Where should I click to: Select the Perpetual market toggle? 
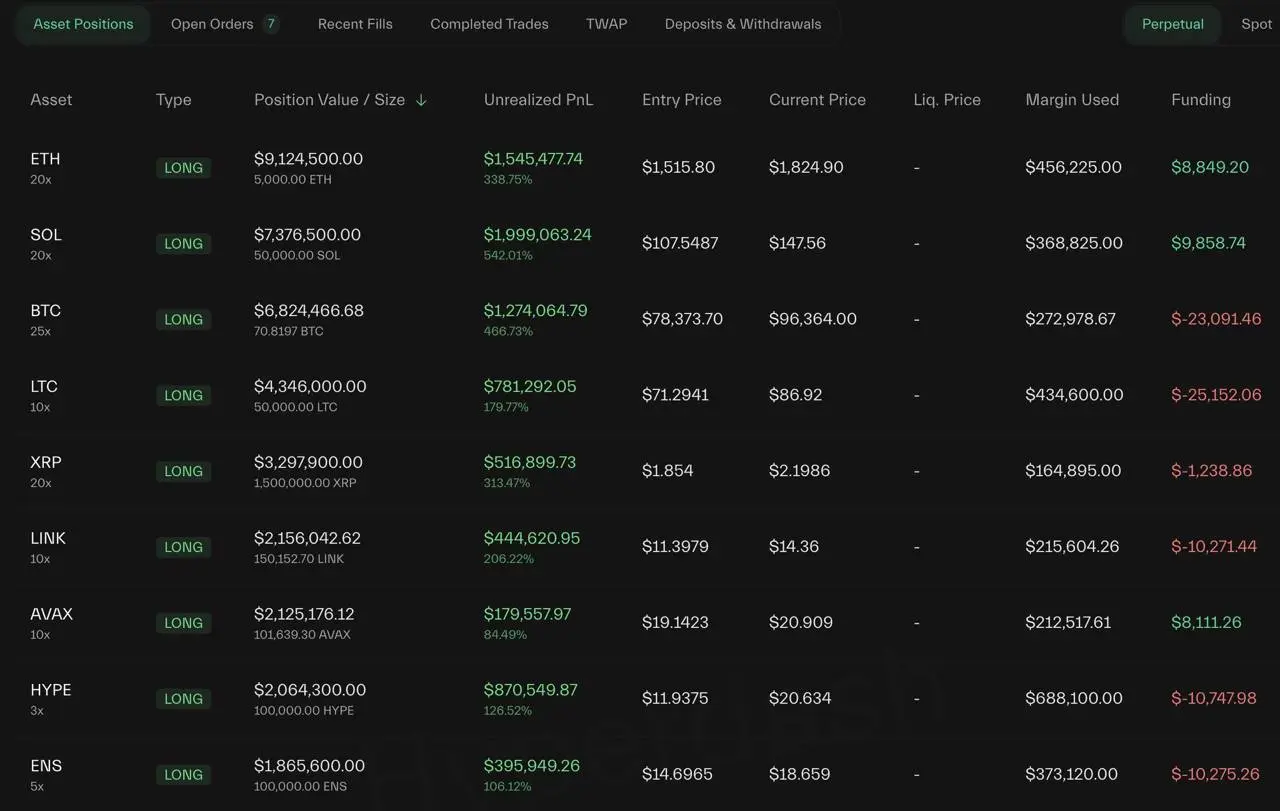click(1173, 24)
